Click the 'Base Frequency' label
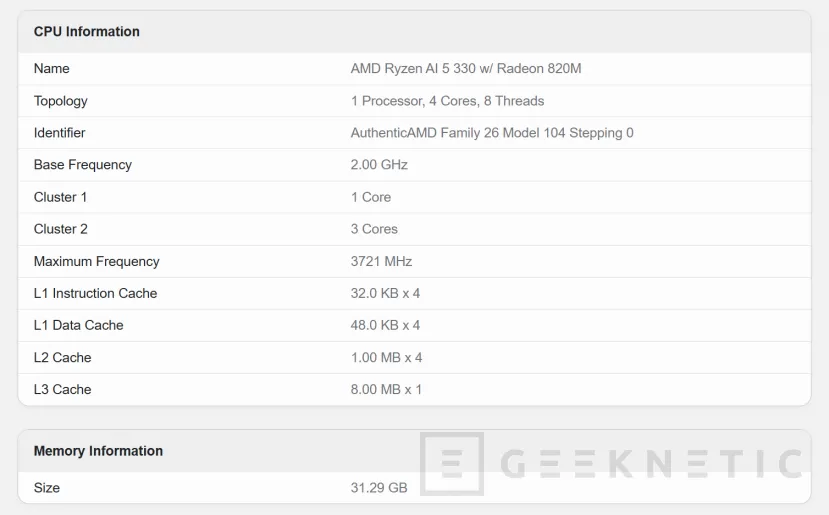The width and height of the screenshot is (829, 515). click(82, 165)
